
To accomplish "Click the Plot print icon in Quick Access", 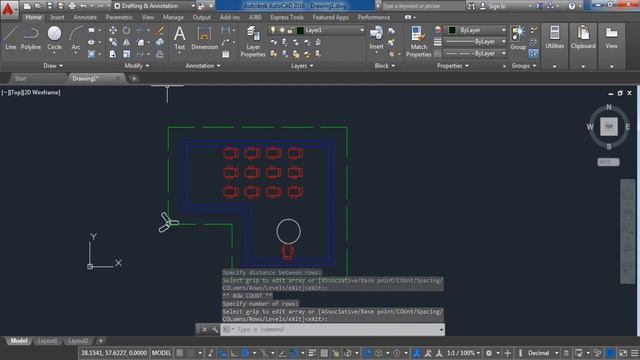I will [72, 6].
